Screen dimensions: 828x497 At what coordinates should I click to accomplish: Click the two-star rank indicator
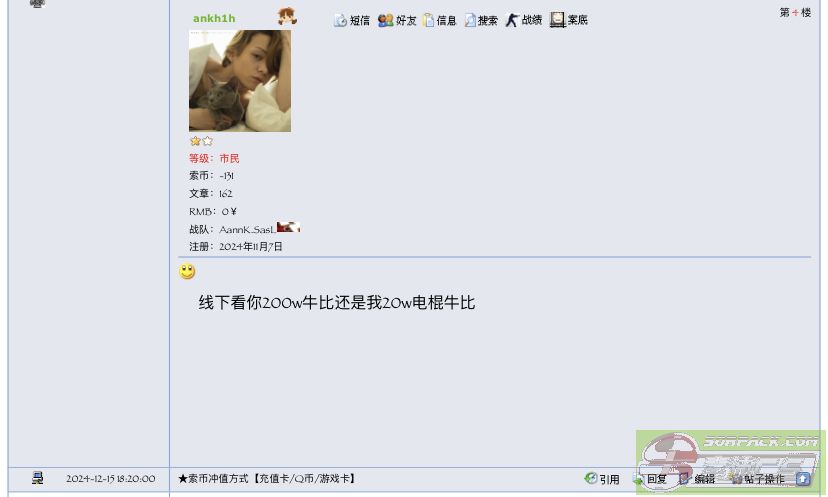[201, 141]
